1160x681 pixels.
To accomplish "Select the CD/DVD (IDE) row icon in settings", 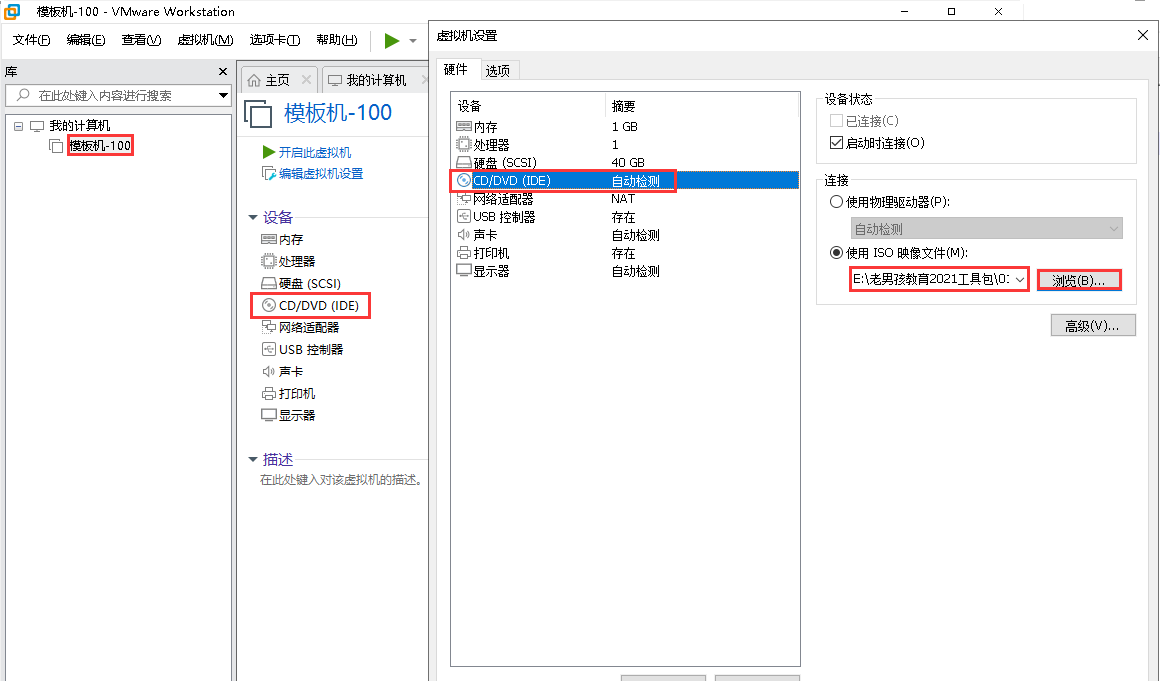I will [464, 180].
